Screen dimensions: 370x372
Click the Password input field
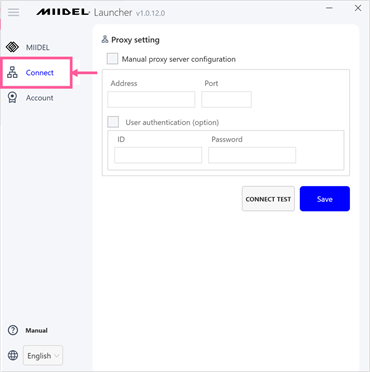pos(252,155)
